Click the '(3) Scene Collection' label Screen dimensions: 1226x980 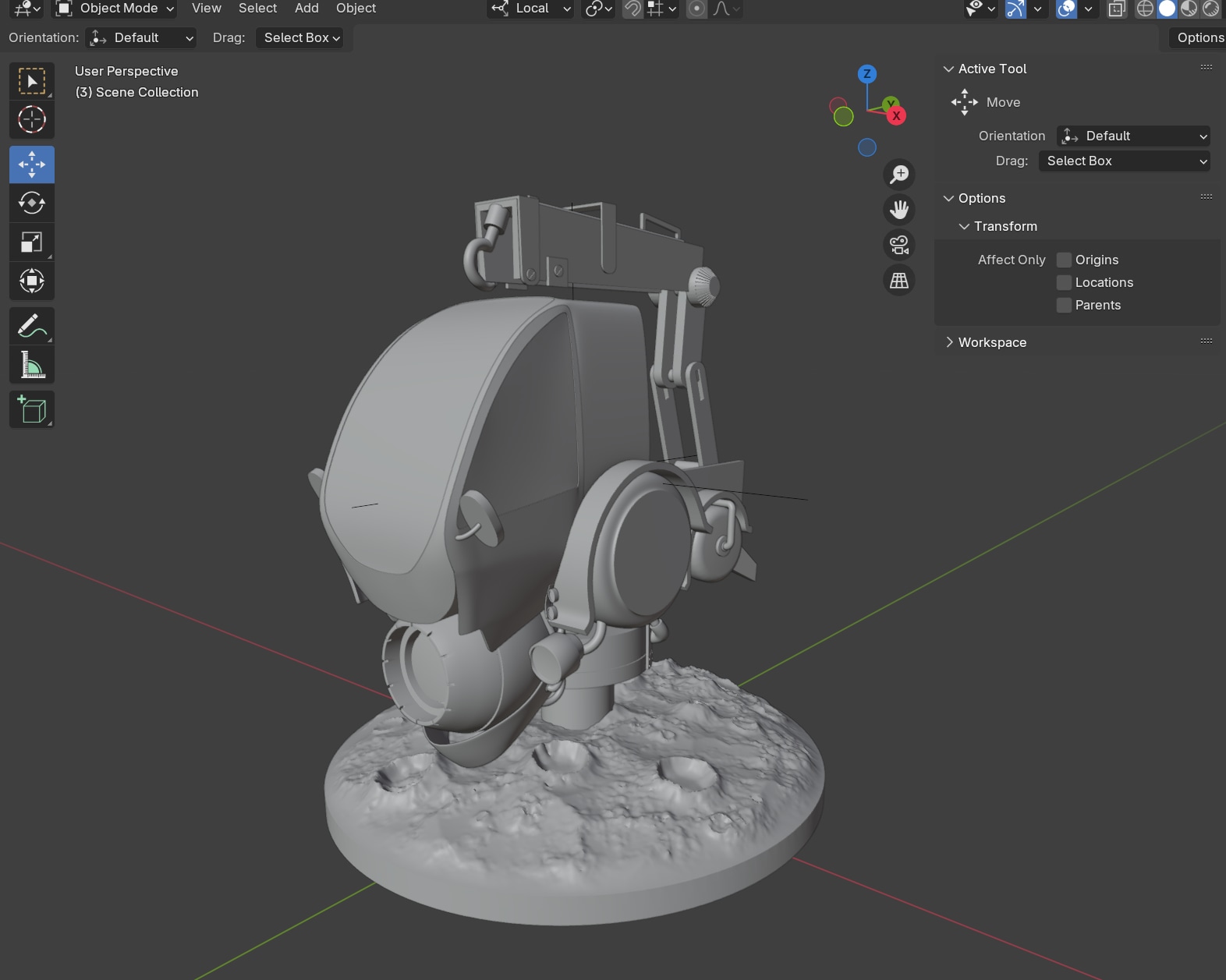(x=136, y=92)
